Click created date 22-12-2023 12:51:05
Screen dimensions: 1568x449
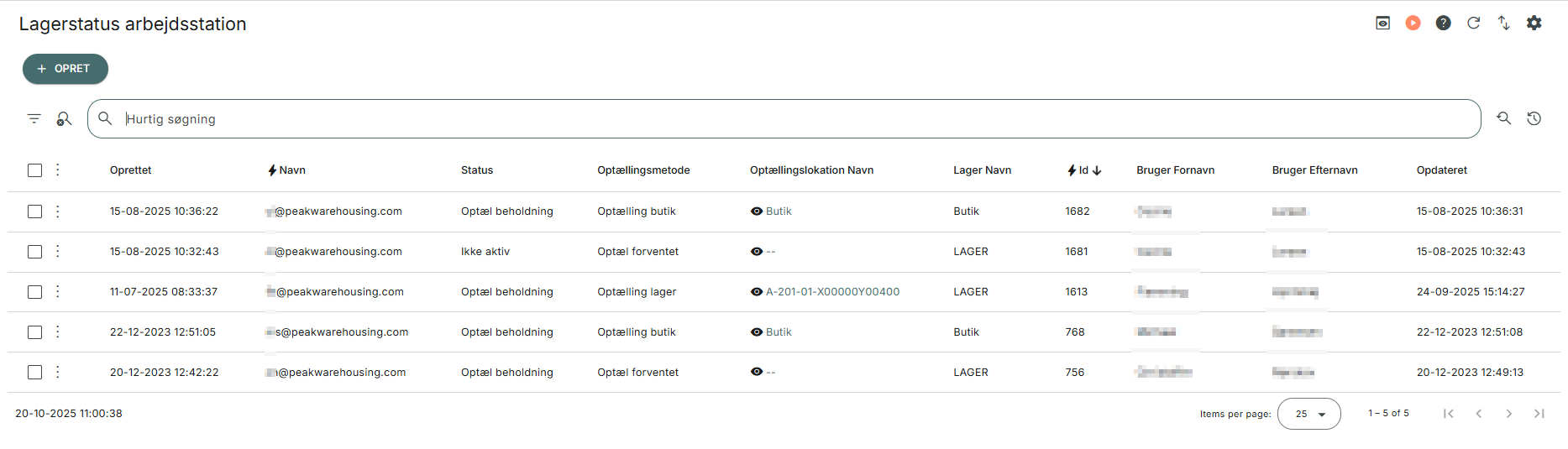click(x=163, y=332)
